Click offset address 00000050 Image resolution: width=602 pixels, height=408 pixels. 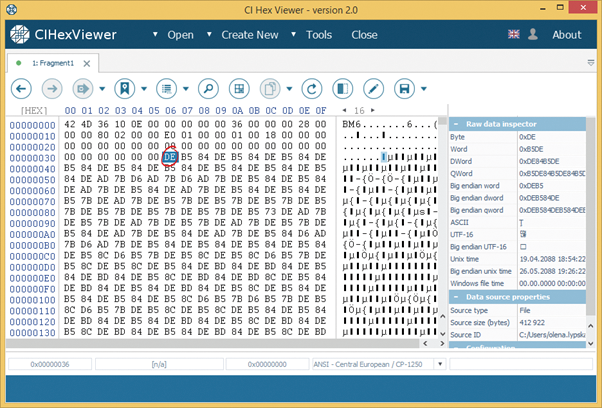pyautogui.click(x=33, y=180)
